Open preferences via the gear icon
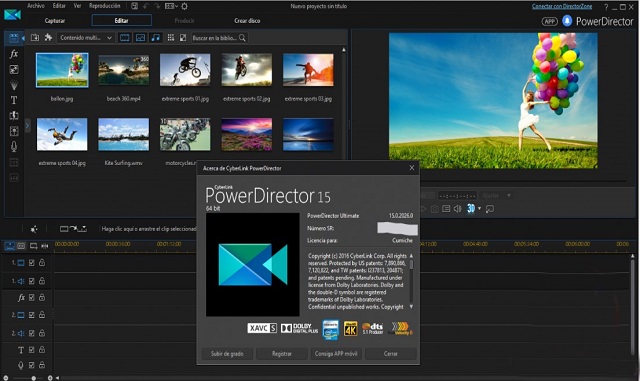Image resolution: width=640 pixels, height=381 pixels. point(184,6)
